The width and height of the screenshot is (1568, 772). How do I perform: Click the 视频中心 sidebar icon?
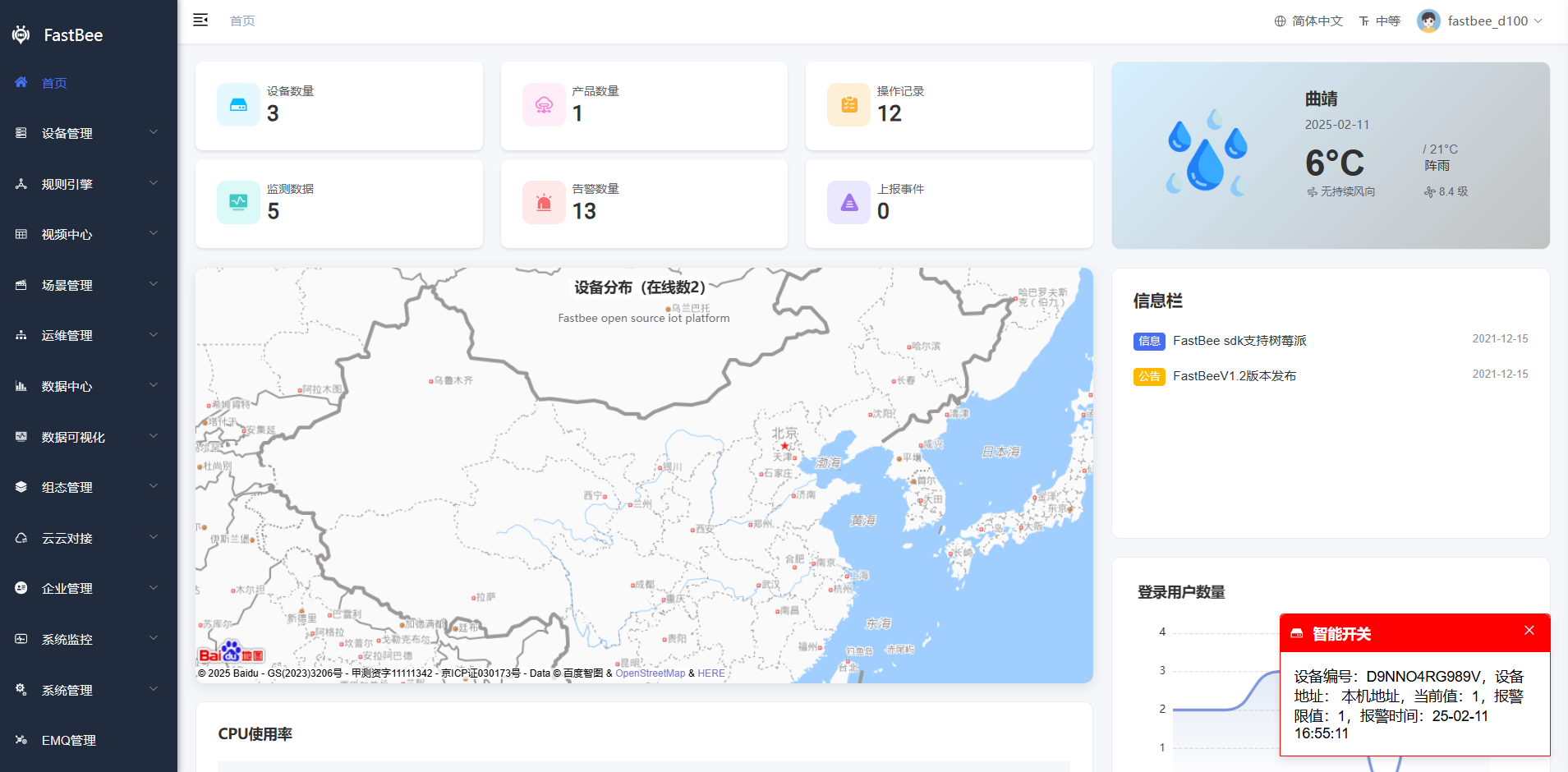coord(21,234)
